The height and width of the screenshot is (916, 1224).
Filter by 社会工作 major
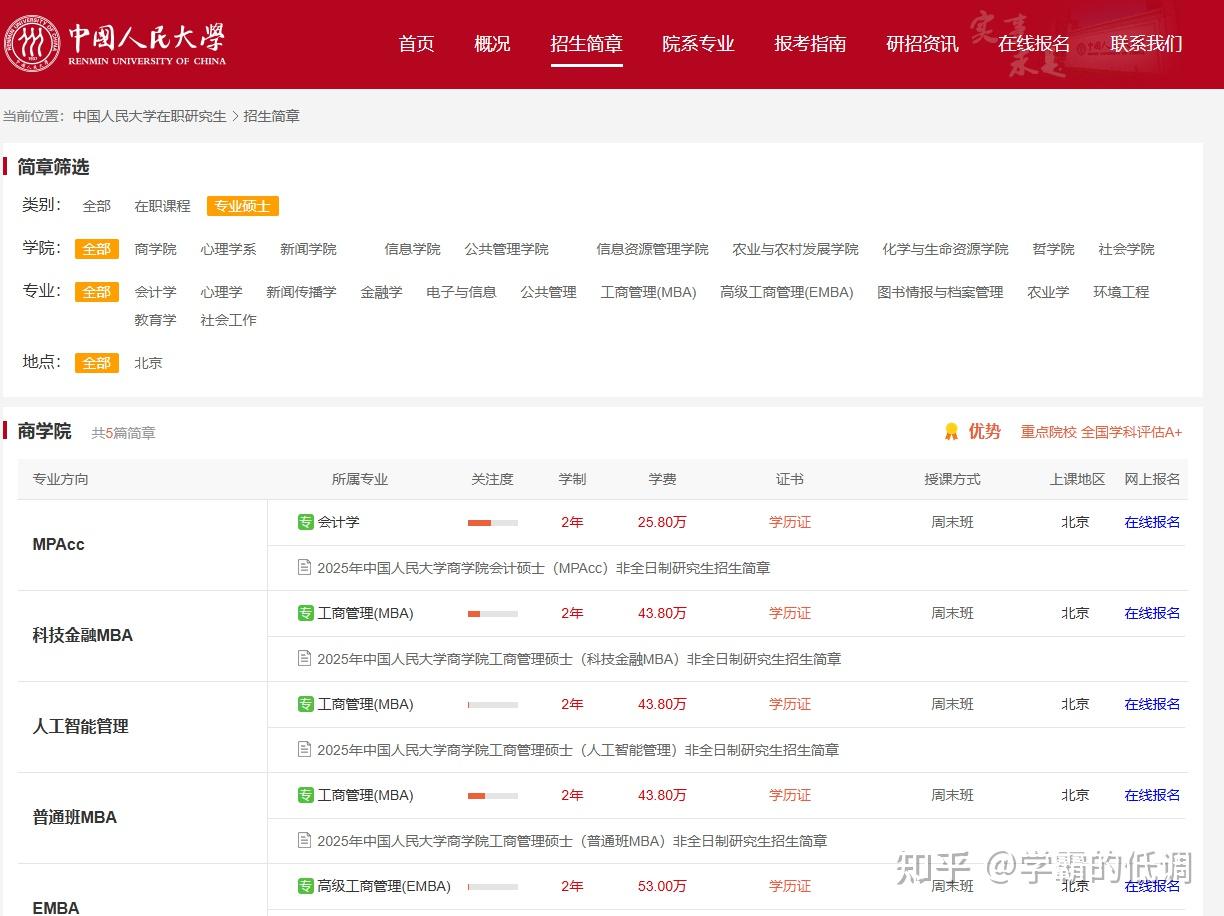pos(228,320)
